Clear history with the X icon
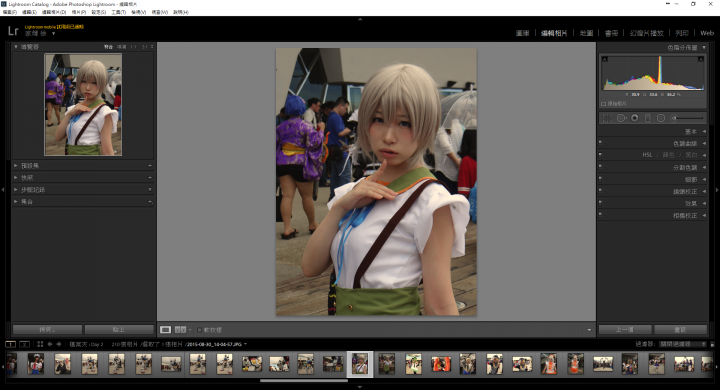The image size is (720, 390). click(150, 189)
